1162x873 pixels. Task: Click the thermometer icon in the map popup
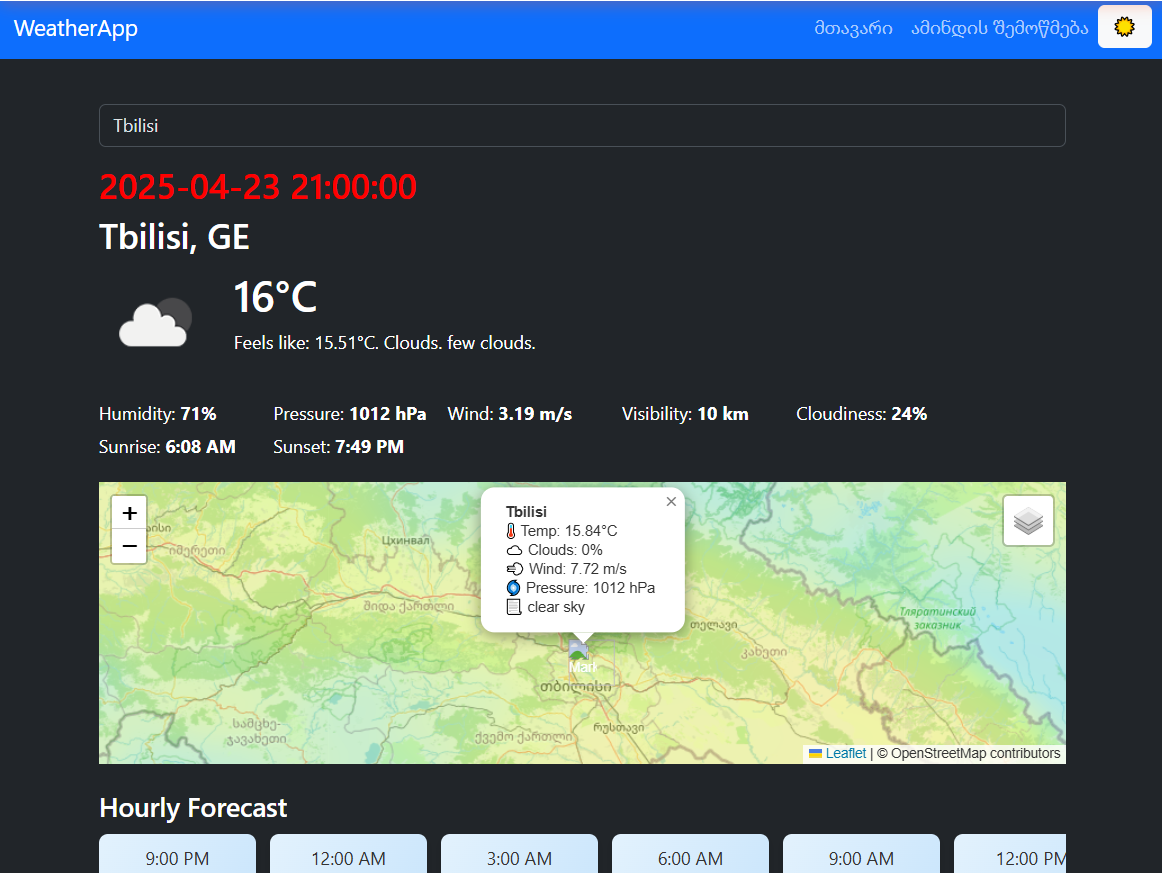coord(512,531)
